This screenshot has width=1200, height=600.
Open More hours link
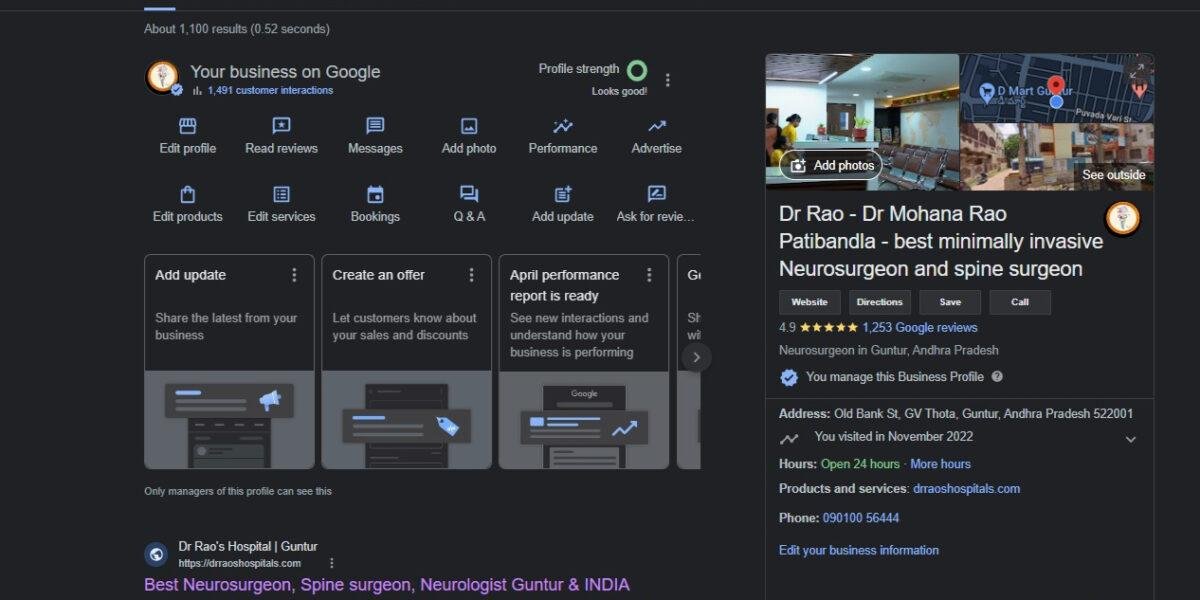940,464
